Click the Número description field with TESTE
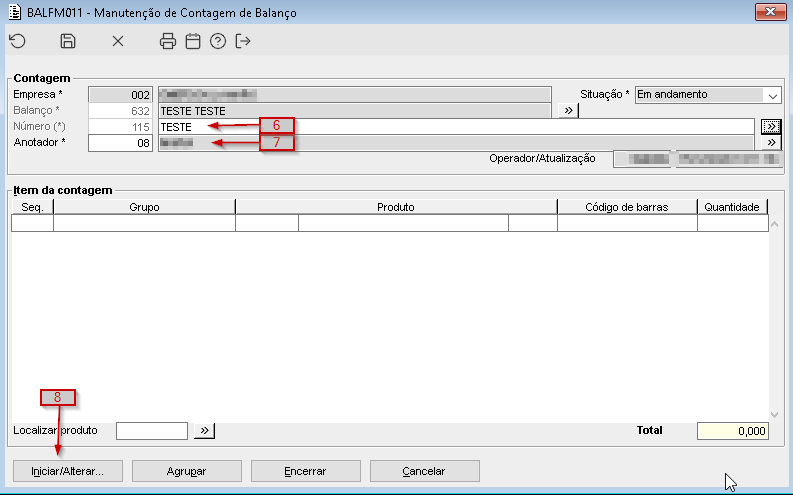Image resolution: width=793 pixels, height=495 pixels. 456,127
